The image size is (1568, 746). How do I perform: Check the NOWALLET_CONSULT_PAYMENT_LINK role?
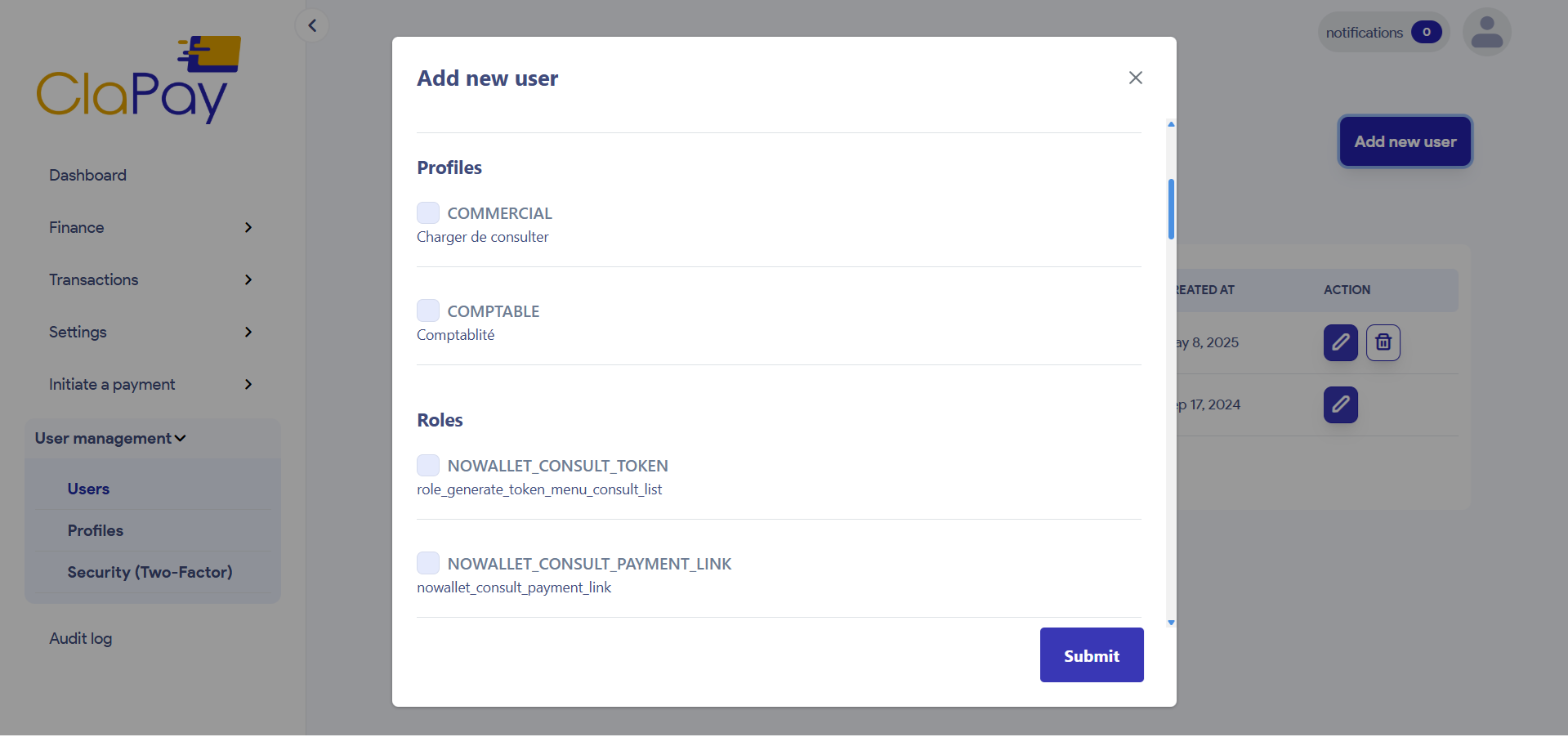pyautogui.click(x=427, y=562)
